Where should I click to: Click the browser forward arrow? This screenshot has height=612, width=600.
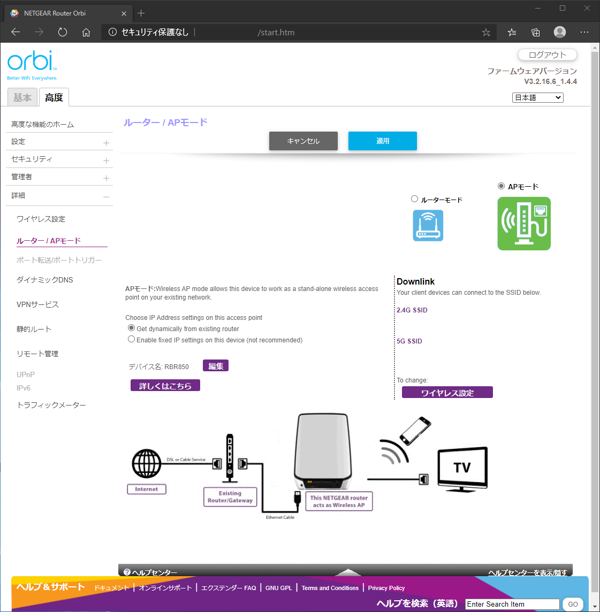pos(39,32)
